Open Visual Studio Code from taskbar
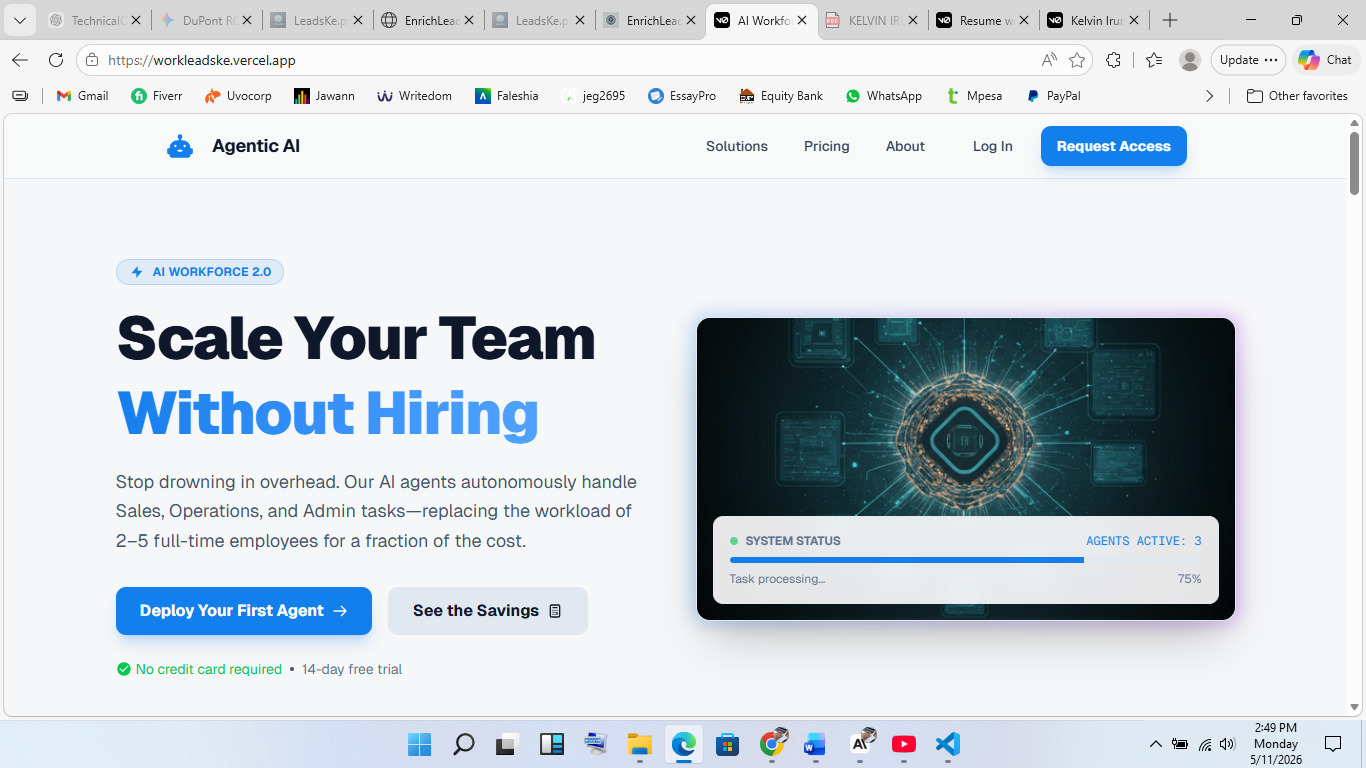Viewport: 1366px width, 768px height. pyautogui.click(x=947, y=744)
